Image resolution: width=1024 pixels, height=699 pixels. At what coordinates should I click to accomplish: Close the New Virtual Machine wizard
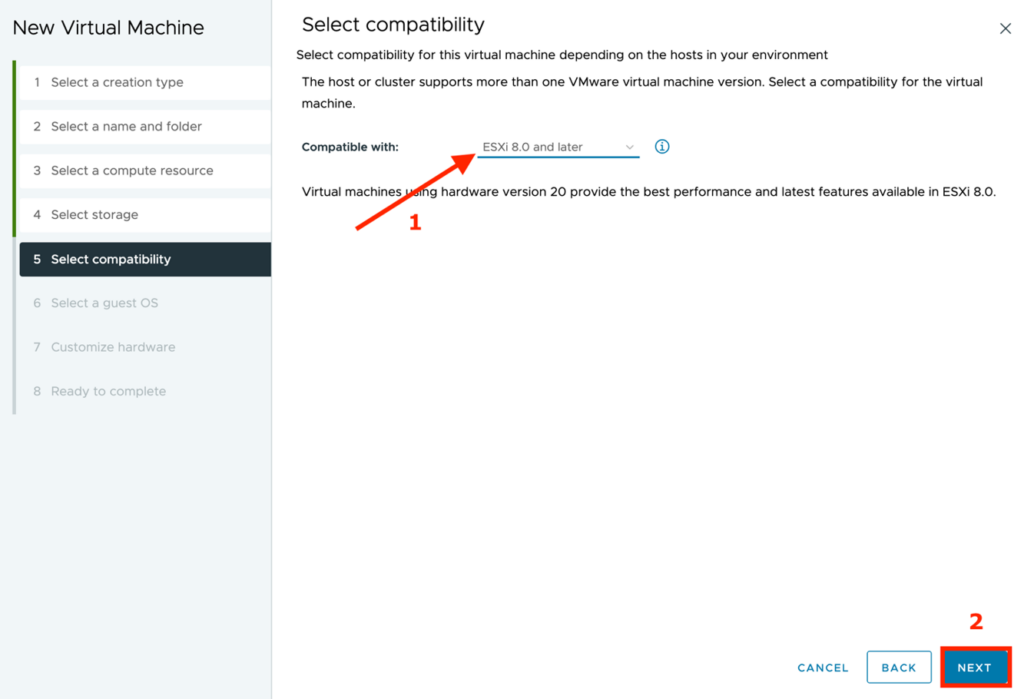[1005, 29]
